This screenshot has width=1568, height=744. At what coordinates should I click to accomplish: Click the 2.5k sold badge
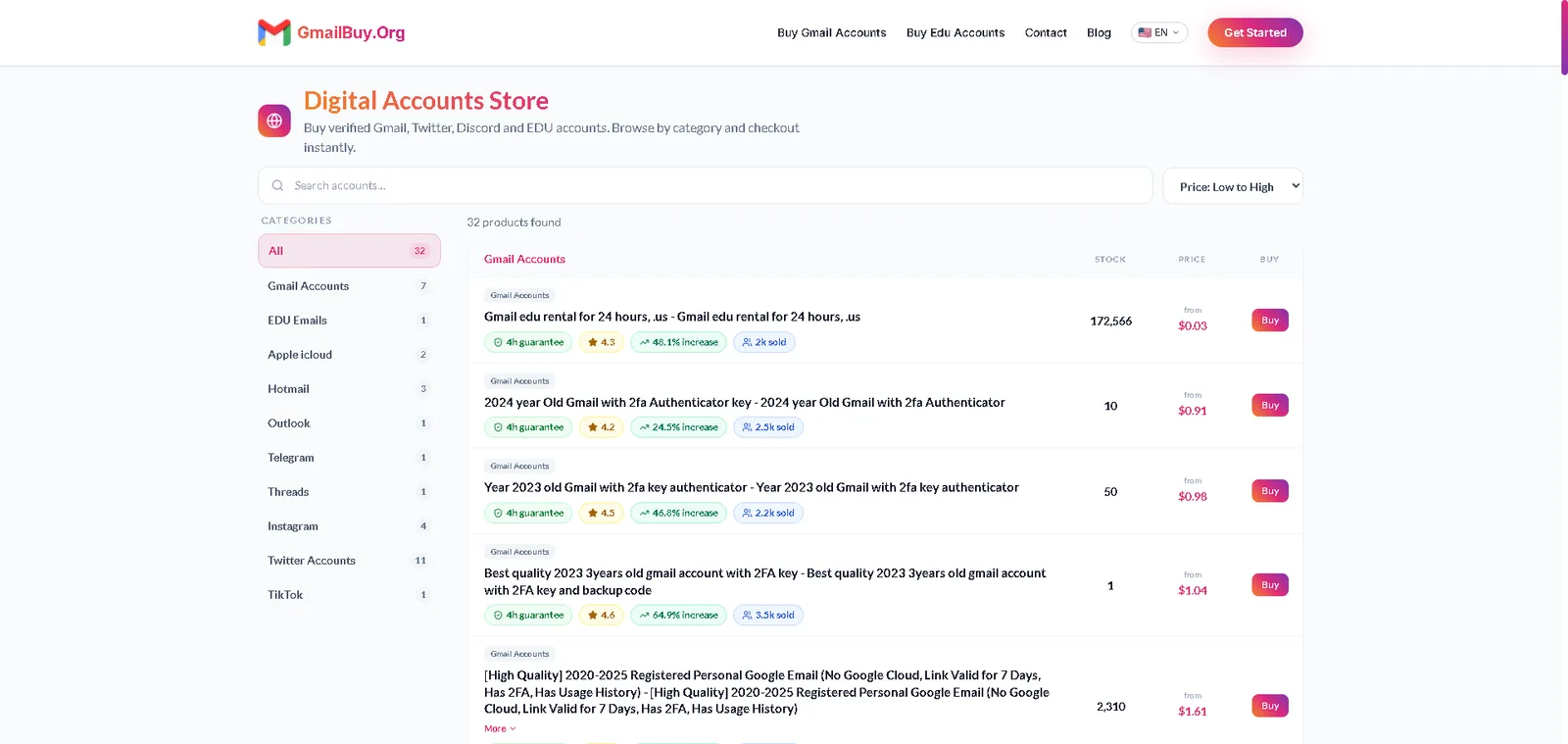768,427
